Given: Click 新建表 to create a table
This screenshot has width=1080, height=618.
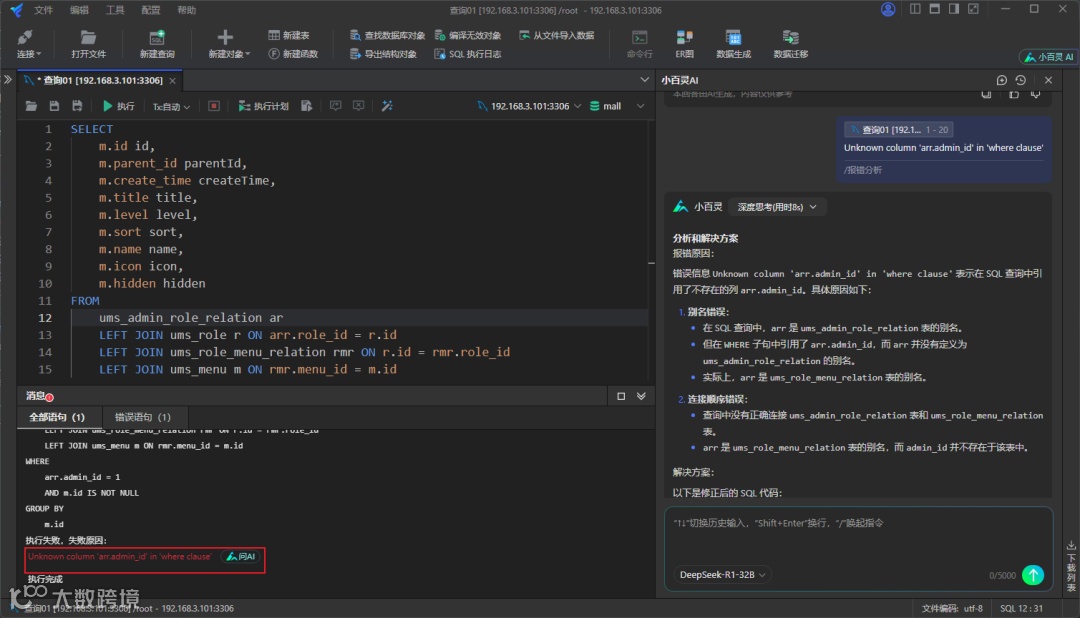Looking at the screenshot, I should tap(289, 35).
